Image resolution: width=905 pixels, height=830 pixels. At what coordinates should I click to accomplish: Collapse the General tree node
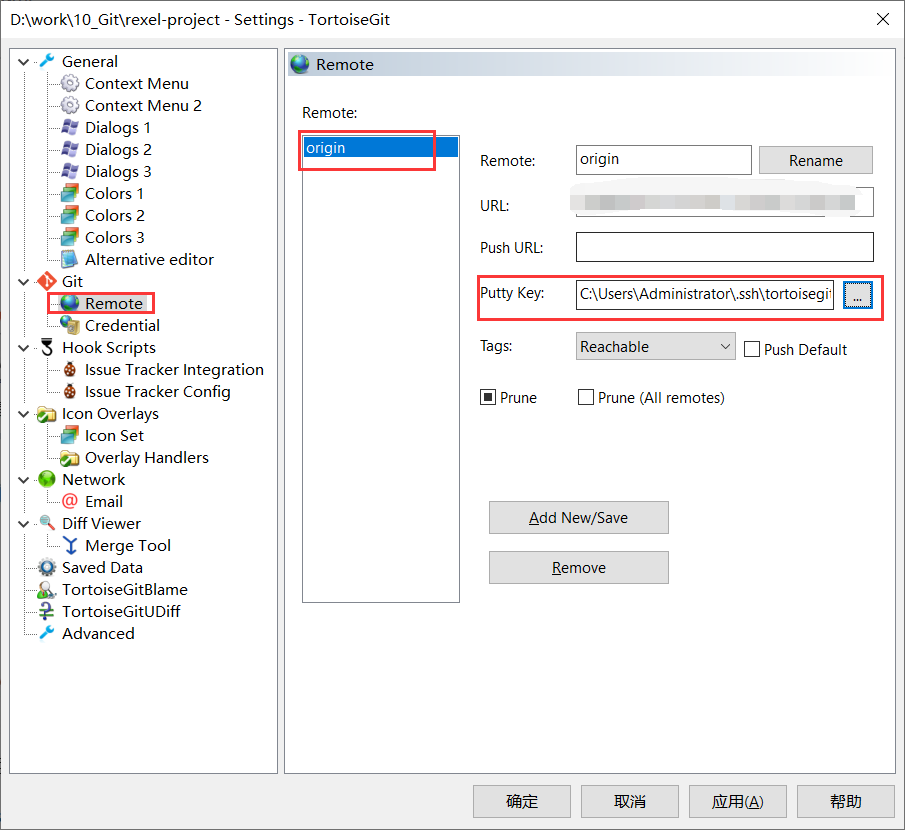(x=24, y=61)
